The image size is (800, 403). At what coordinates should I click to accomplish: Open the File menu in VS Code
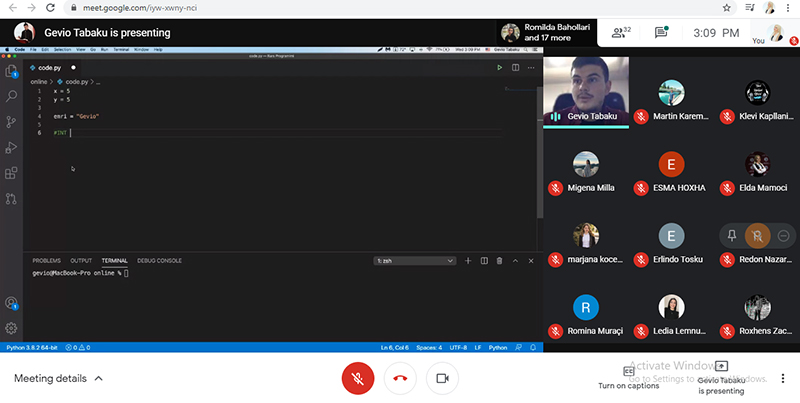[x=33, y=49]
